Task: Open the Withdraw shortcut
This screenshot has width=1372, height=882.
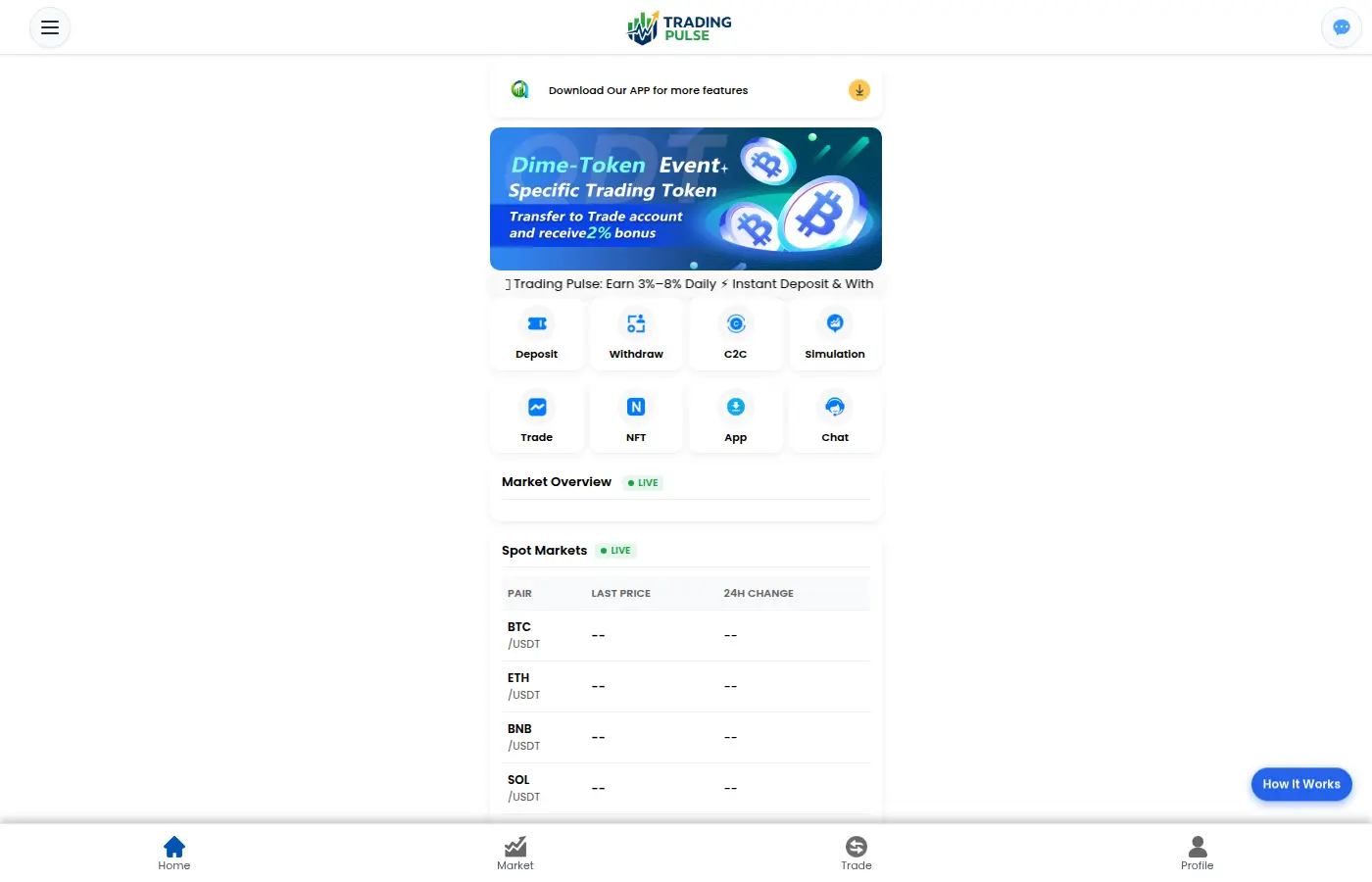Action: coord(636,334)
